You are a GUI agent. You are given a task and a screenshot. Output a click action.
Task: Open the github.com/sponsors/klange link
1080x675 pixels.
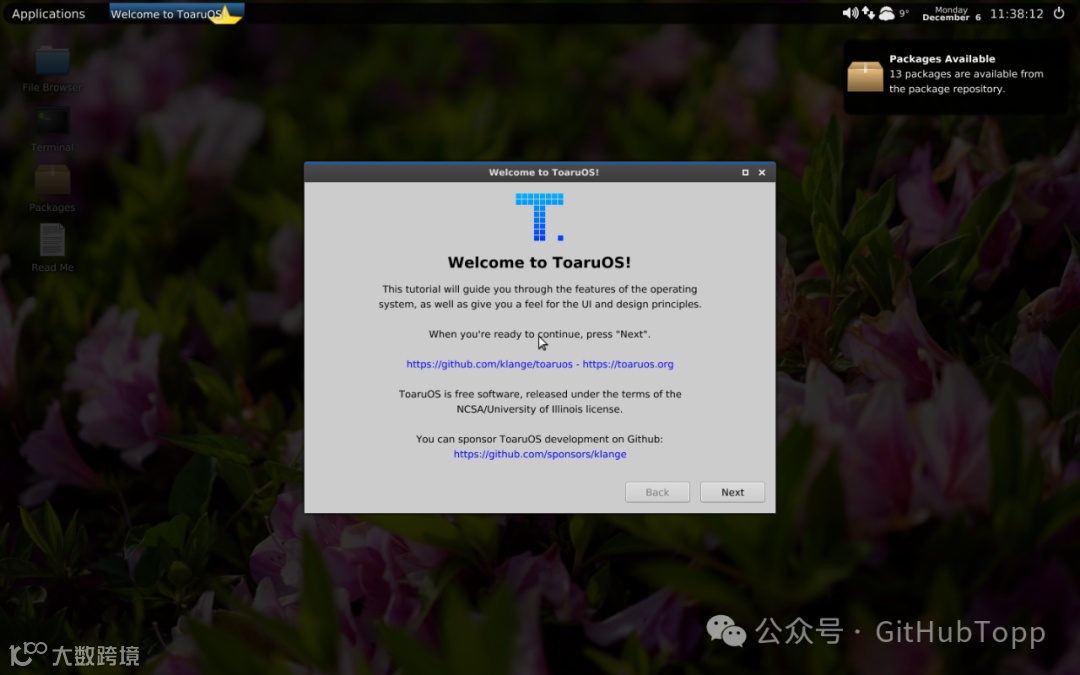point(540,454)
